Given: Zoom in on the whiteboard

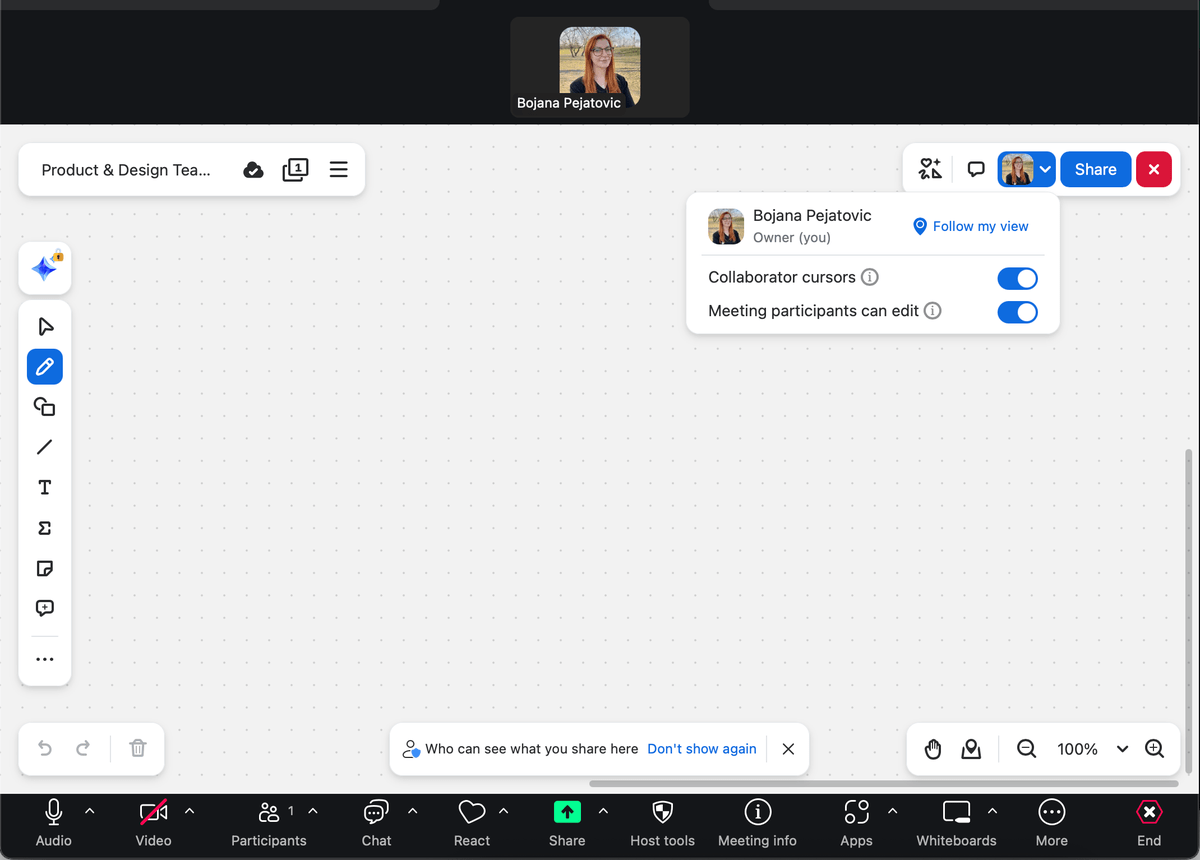Looking at the screenshot, I should click(x=1155, y=749).
